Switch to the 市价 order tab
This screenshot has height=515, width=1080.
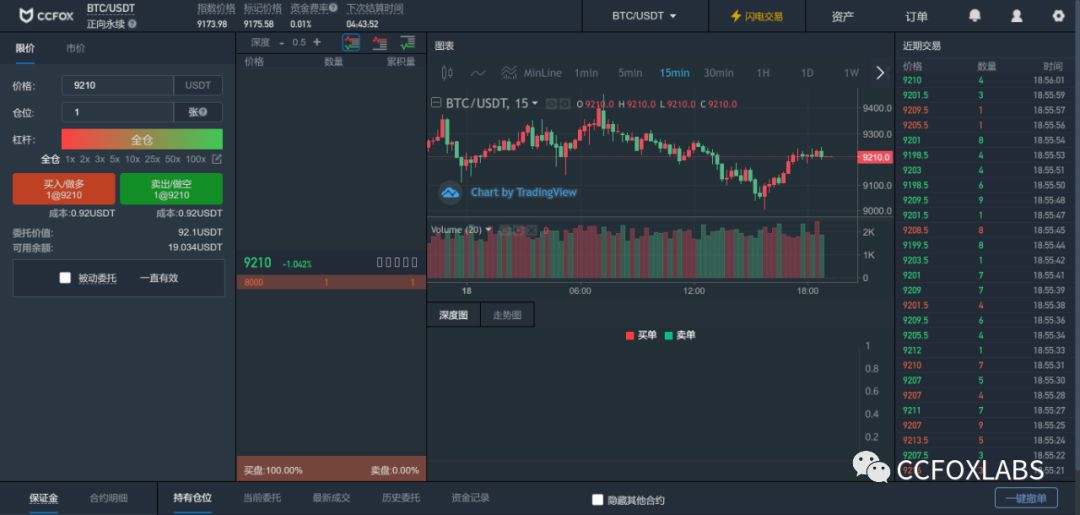[76, 49]
